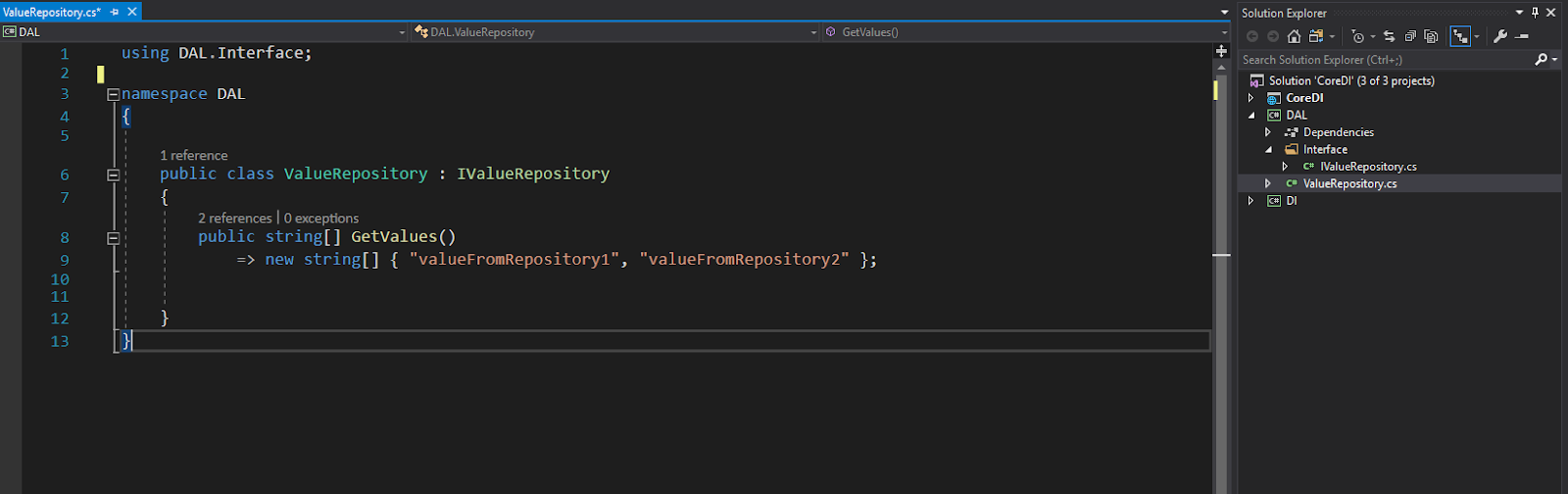1568x494 pixels.
Task: Collapse the DAL project node
Action: pyautogui.click(x=1251, y=116)
